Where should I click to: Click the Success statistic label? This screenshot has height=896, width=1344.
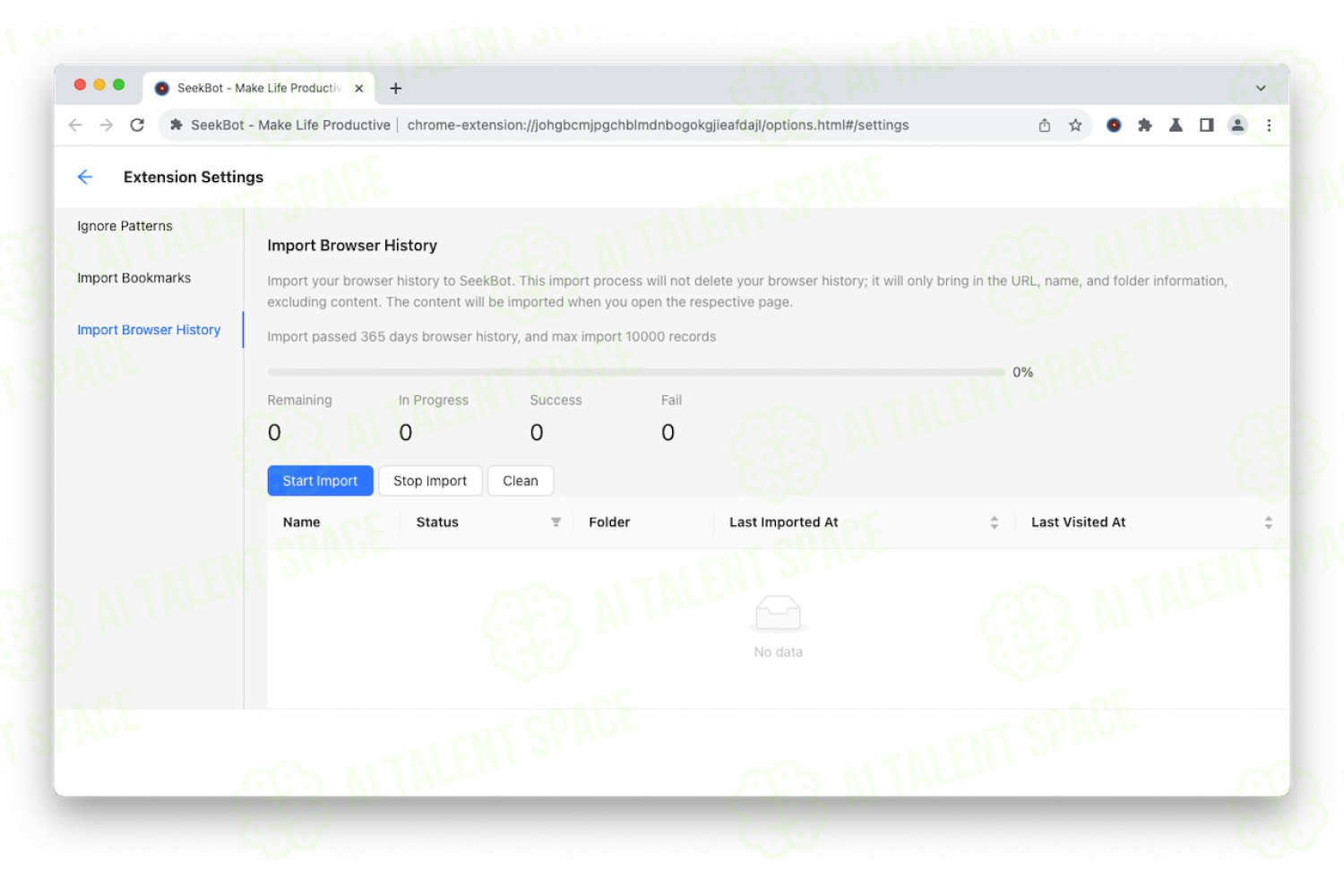(556, 401)
